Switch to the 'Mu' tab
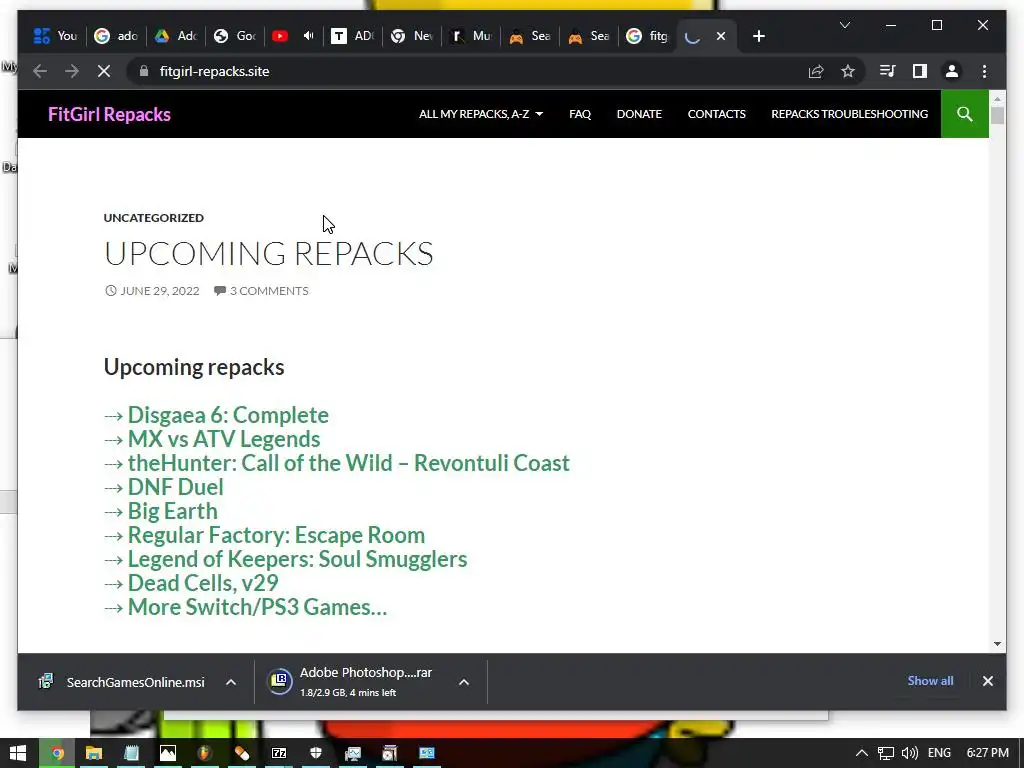Image resolution: width=1024 pixels, height=768 pixels. (x=471, y=37)
